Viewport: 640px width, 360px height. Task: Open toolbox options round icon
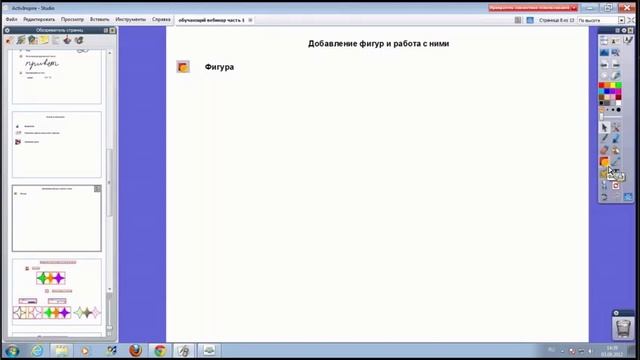[x=624, y=31]
